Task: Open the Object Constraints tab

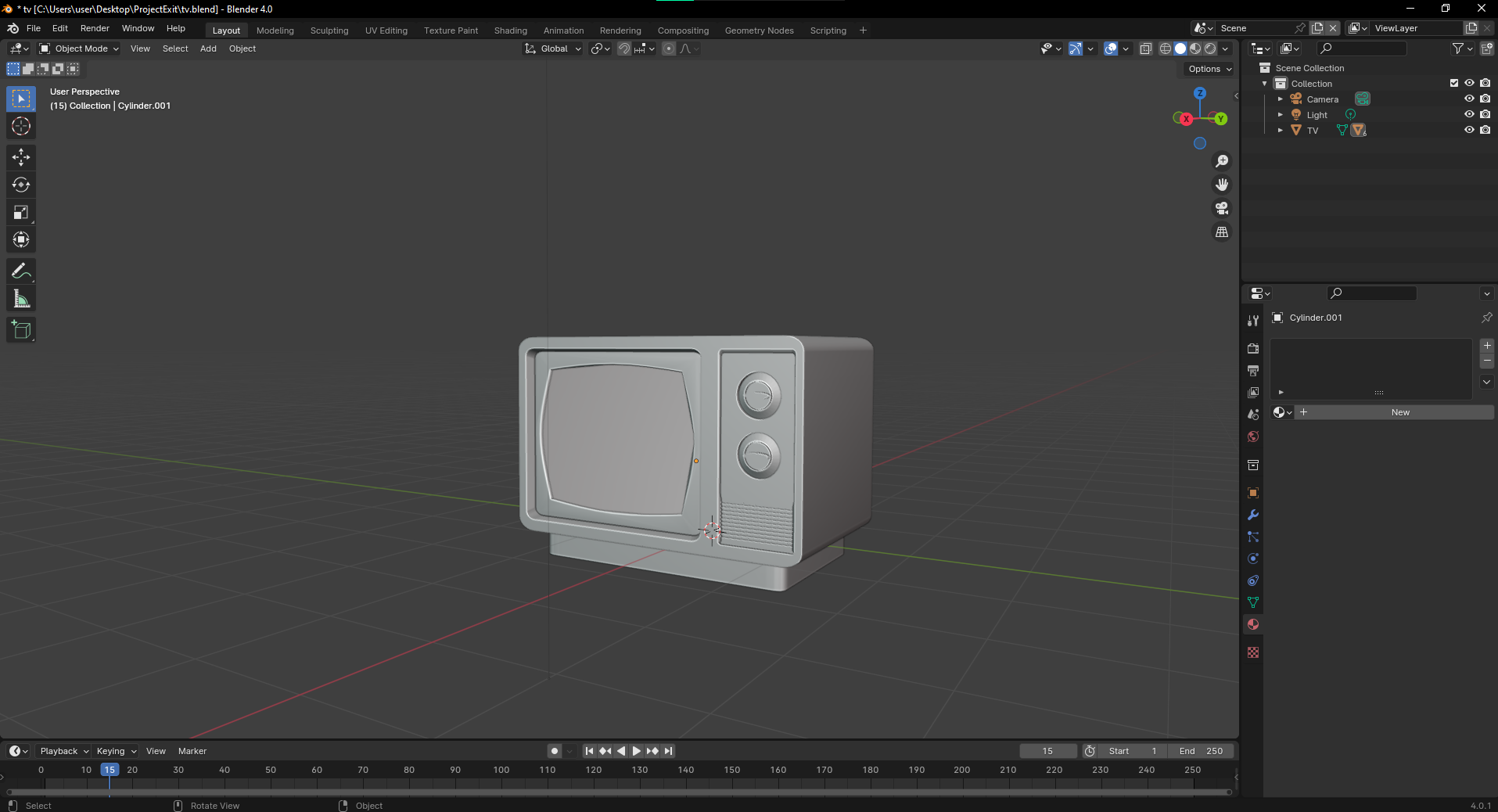Action: tap(1253, 580)
